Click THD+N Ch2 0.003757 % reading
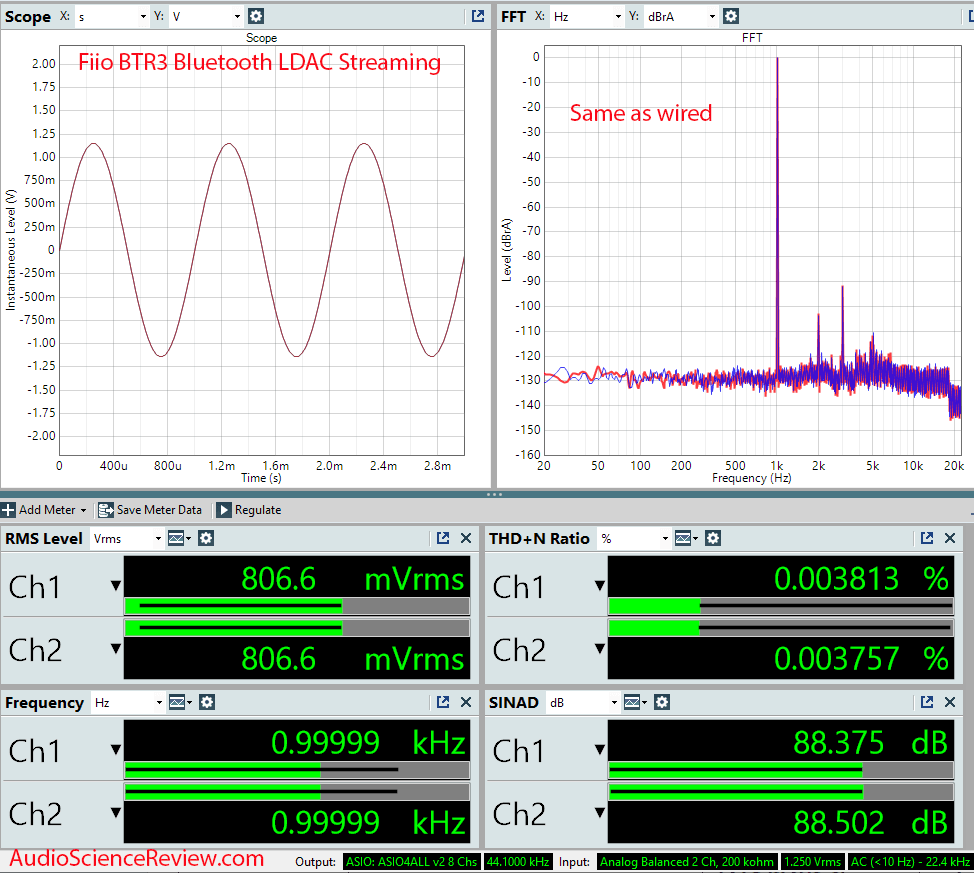Screen dimensions: 974x873 862,659
